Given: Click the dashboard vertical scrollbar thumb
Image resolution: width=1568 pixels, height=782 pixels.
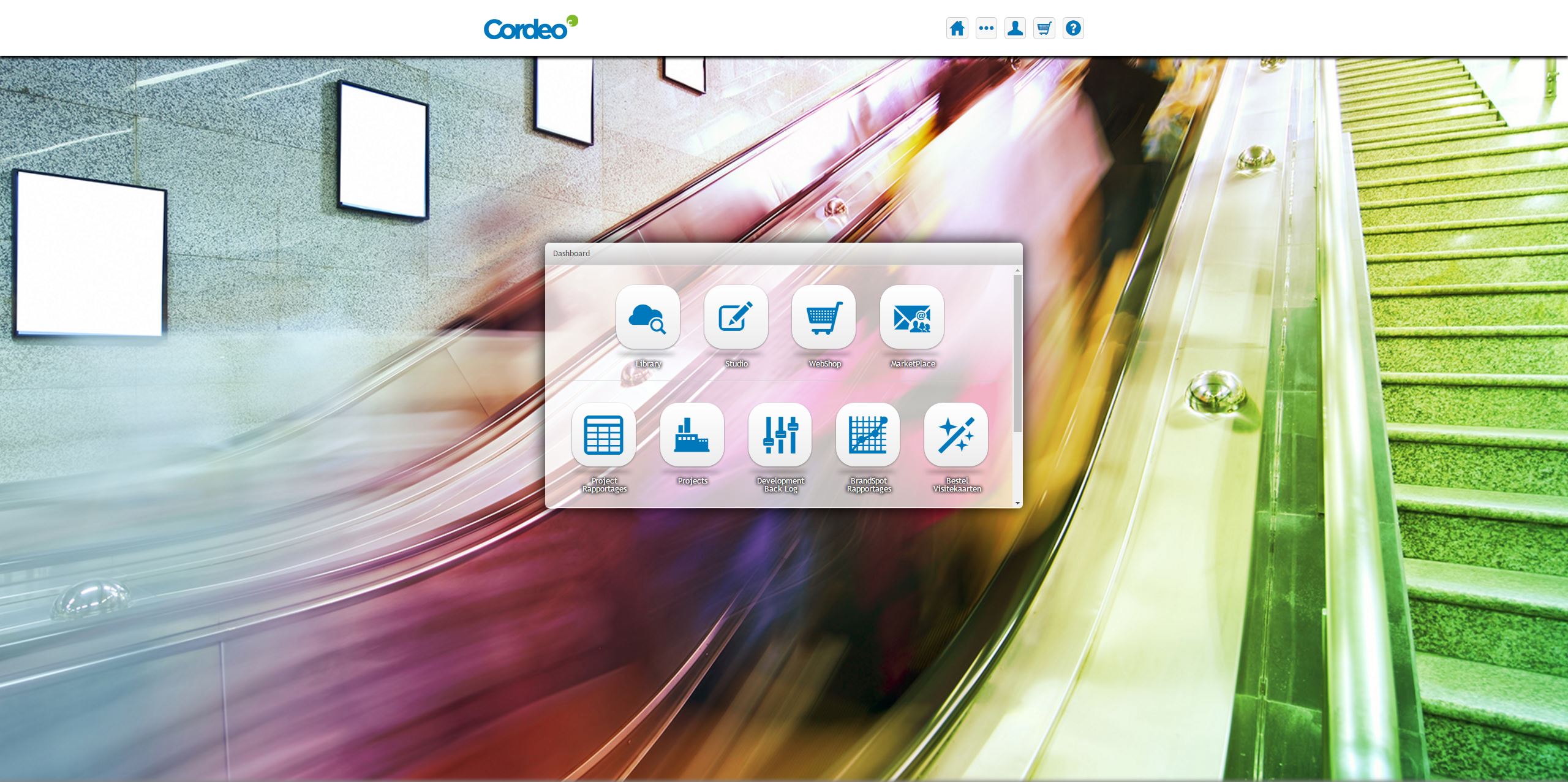Looking at the screenshot, I should pos(1017,352).
